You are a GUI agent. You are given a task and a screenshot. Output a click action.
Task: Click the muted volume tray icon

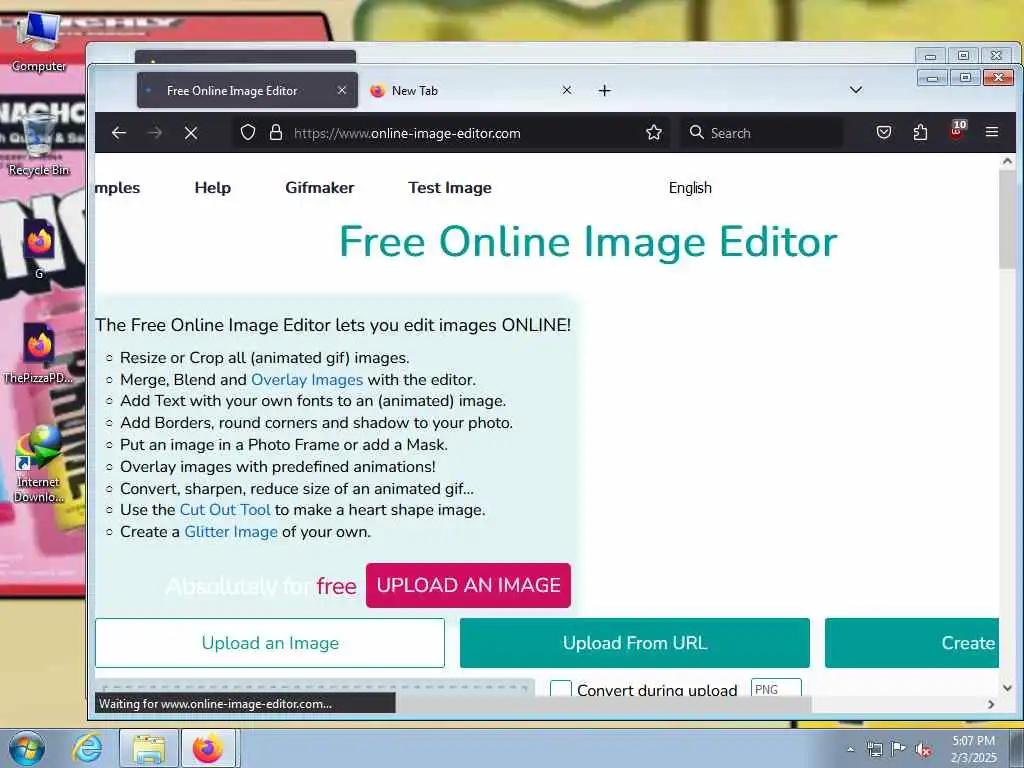(923, 750)
